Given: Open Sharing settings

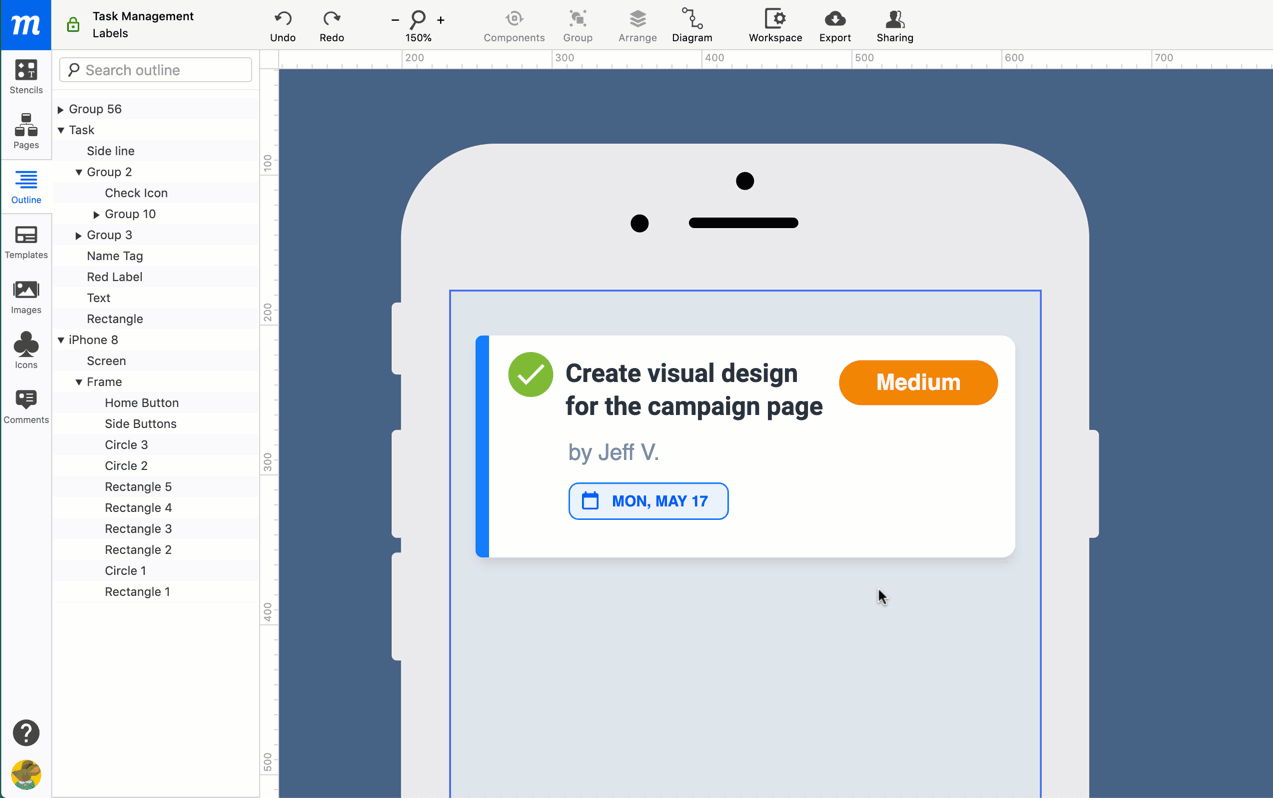Looking at the screenshot, I should click(894, 26).
